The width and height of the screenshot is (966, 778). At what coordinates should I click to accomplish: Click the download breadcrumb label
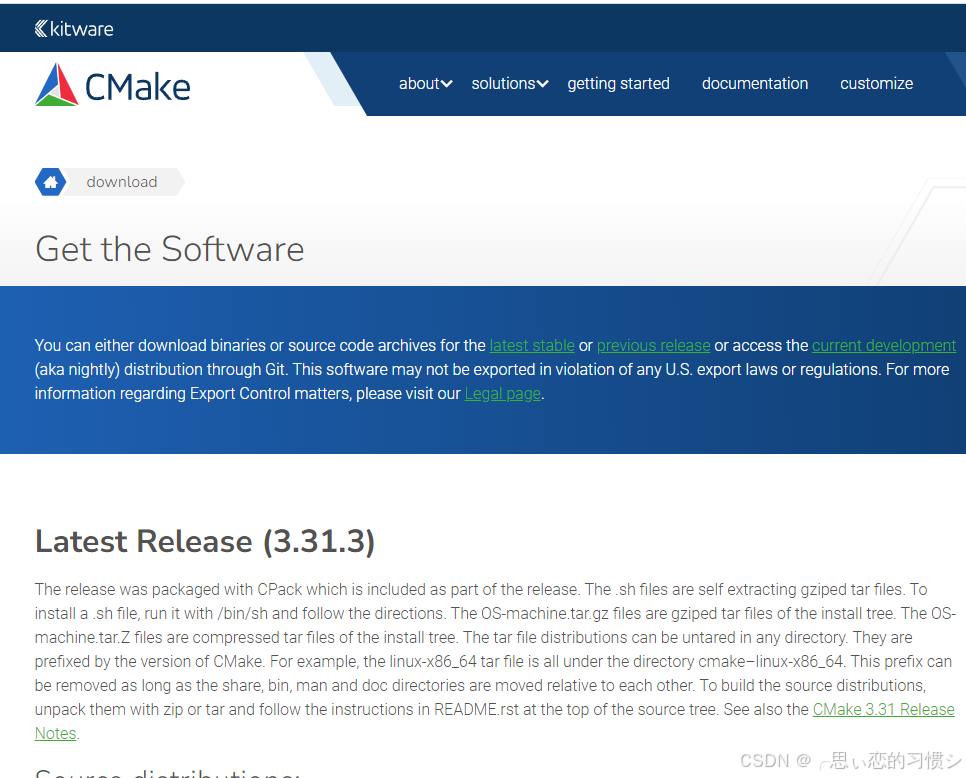tap(121, 181)
